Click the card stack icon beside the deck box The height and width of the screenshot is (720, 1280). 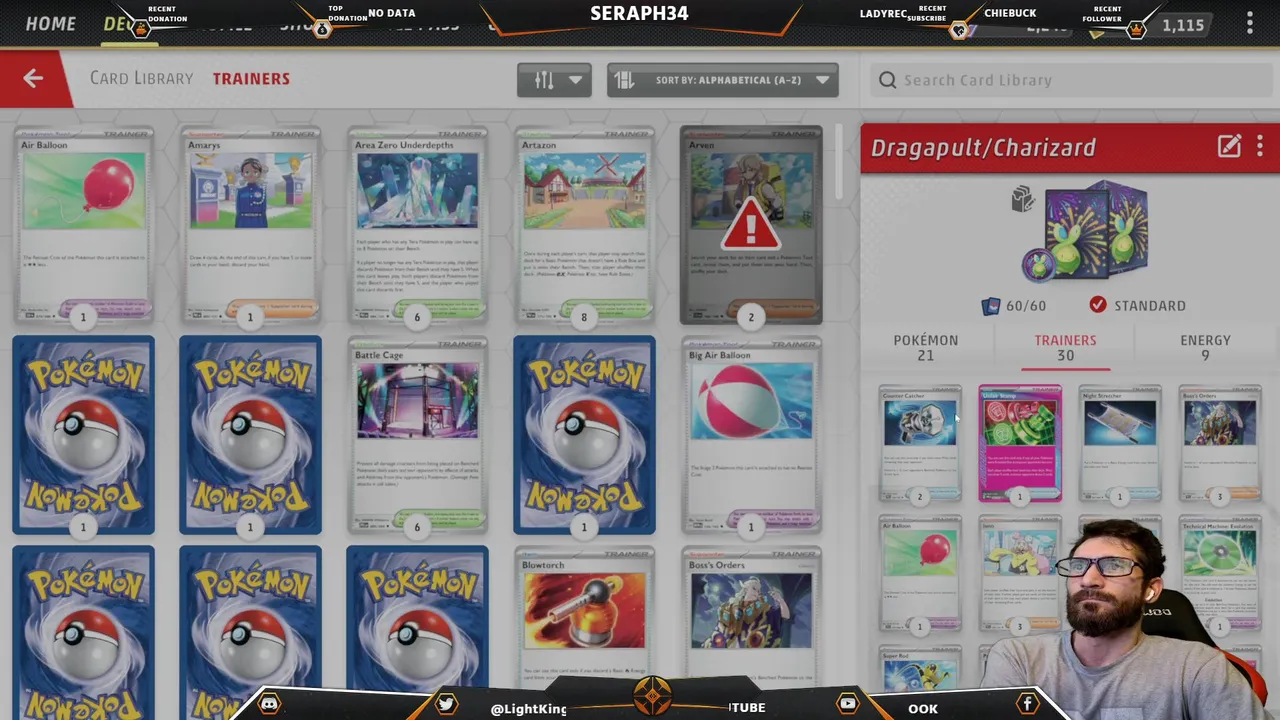pos(1022,199)
